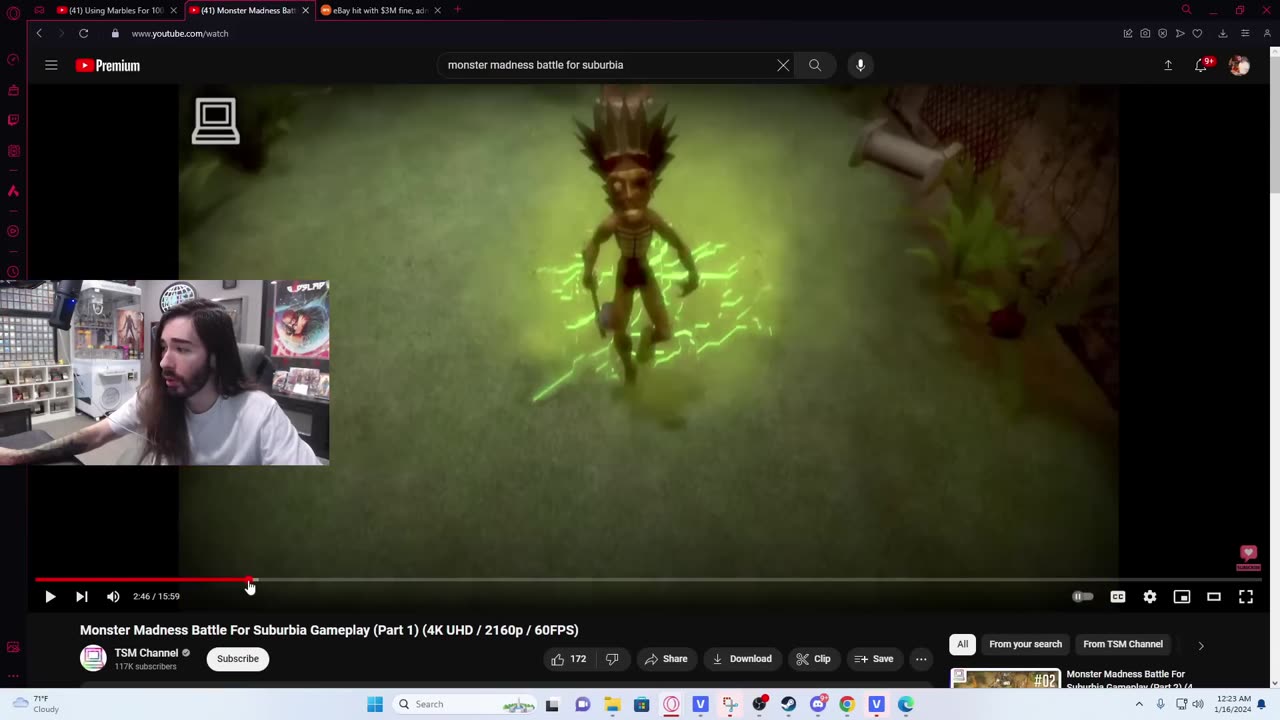Go back in browser history

39,33
